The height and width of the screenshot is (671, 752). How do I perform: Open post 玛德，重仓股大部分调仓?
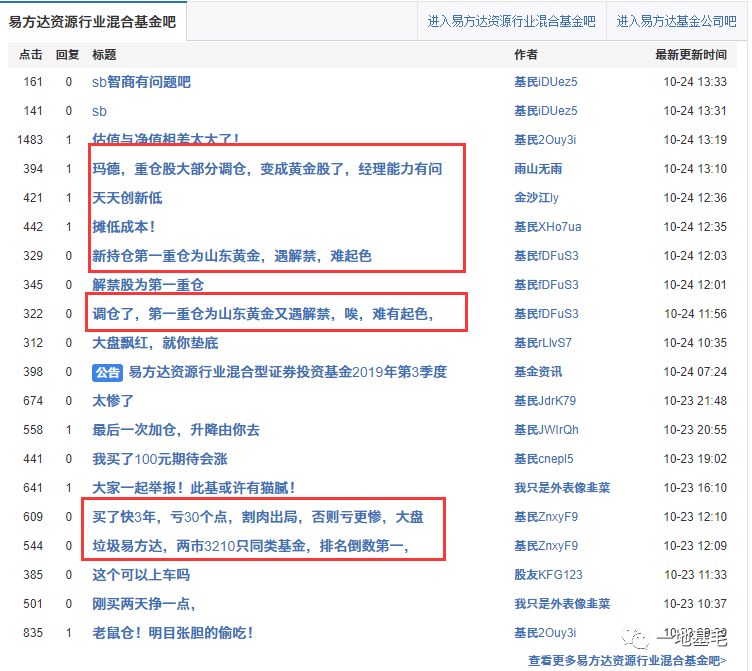[267, 169]
